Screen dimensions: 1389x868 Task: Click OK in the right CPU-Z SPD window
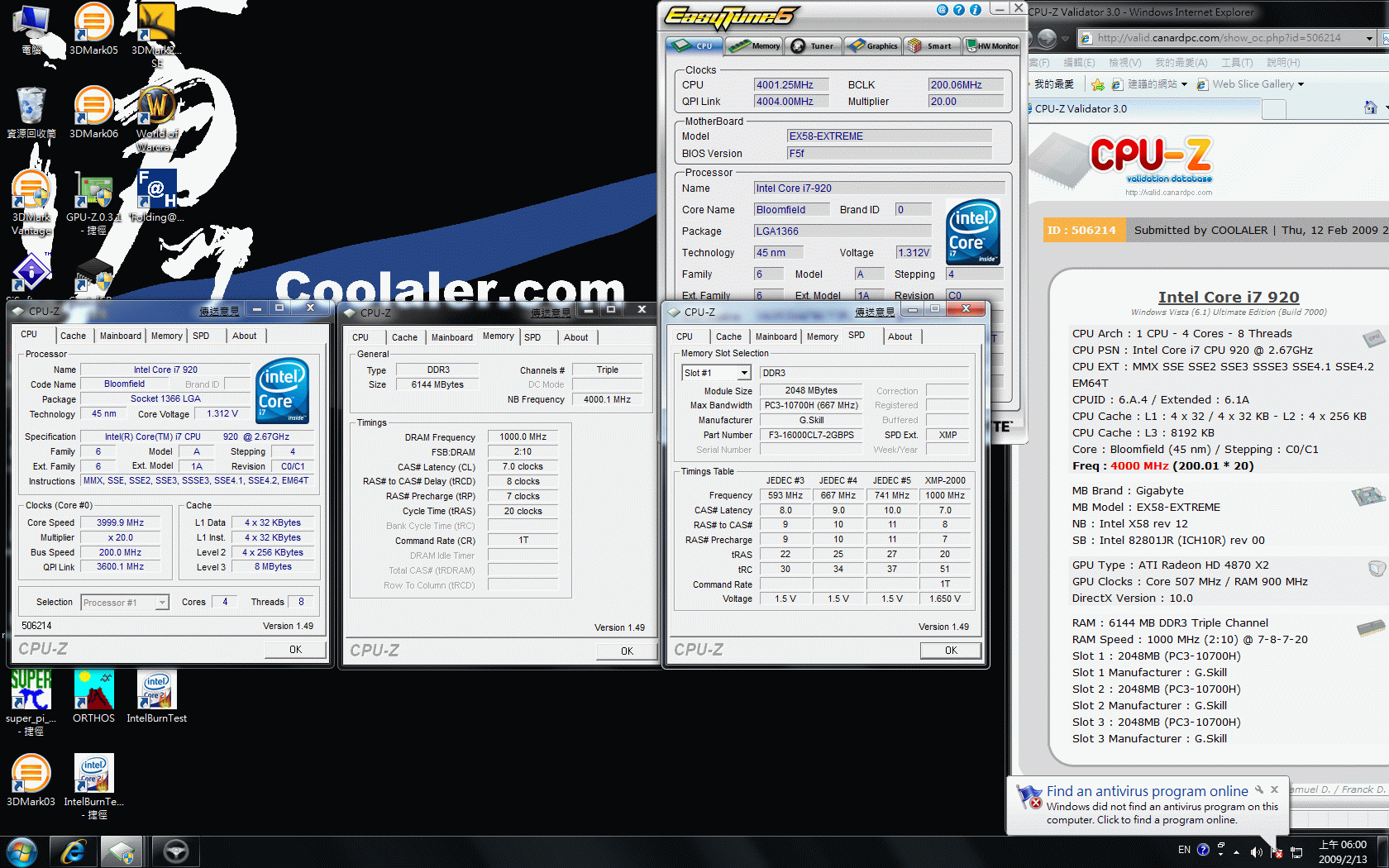[952, 651]
